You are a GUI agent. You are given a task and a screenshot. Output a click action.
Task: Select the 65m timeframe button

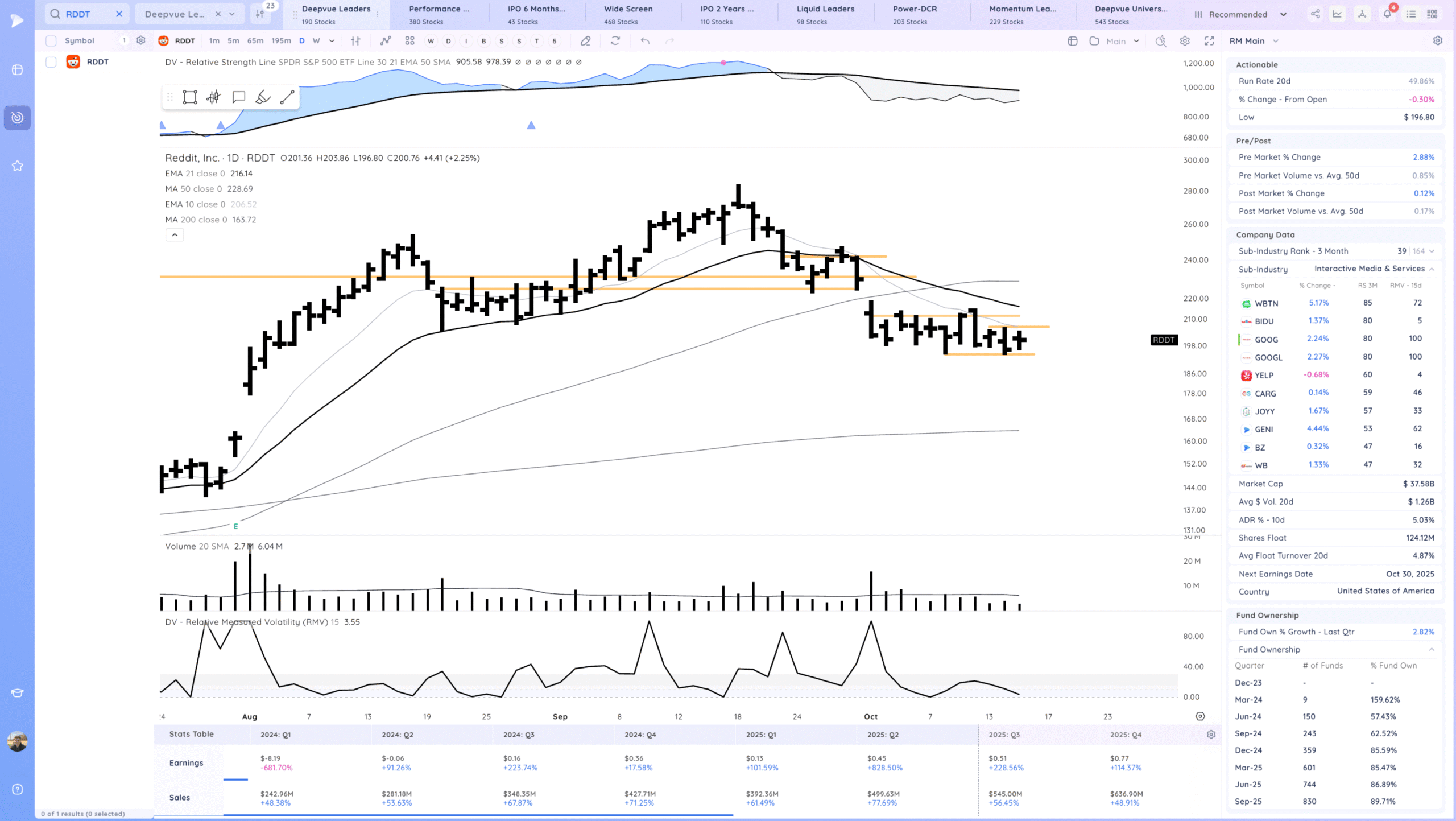pyautogui.click(x=255, y=41)
